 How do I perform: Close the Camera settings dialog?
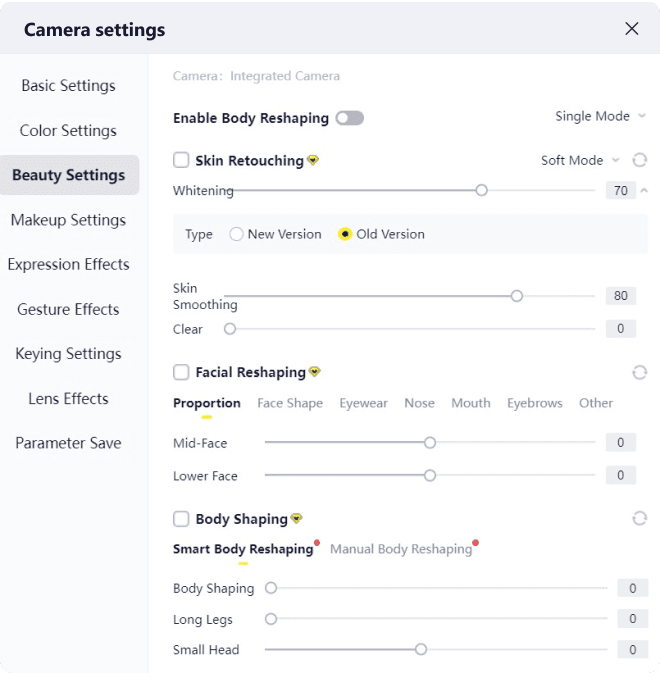[x=632, y=29]
